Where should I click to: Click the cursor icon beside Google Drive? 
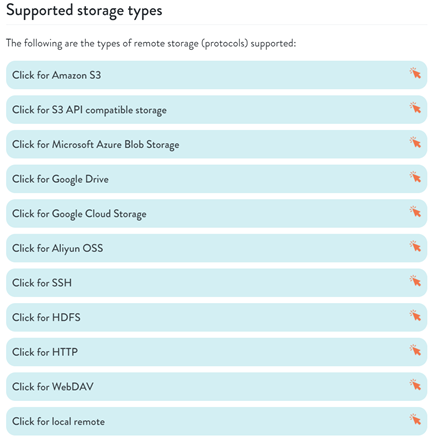click(x=415, y=177)
